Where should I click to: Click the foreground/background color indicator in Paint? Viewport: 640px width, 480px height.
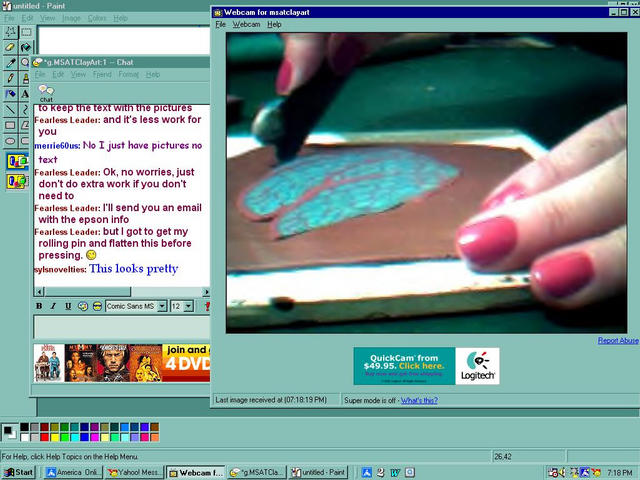click(9, 432)
